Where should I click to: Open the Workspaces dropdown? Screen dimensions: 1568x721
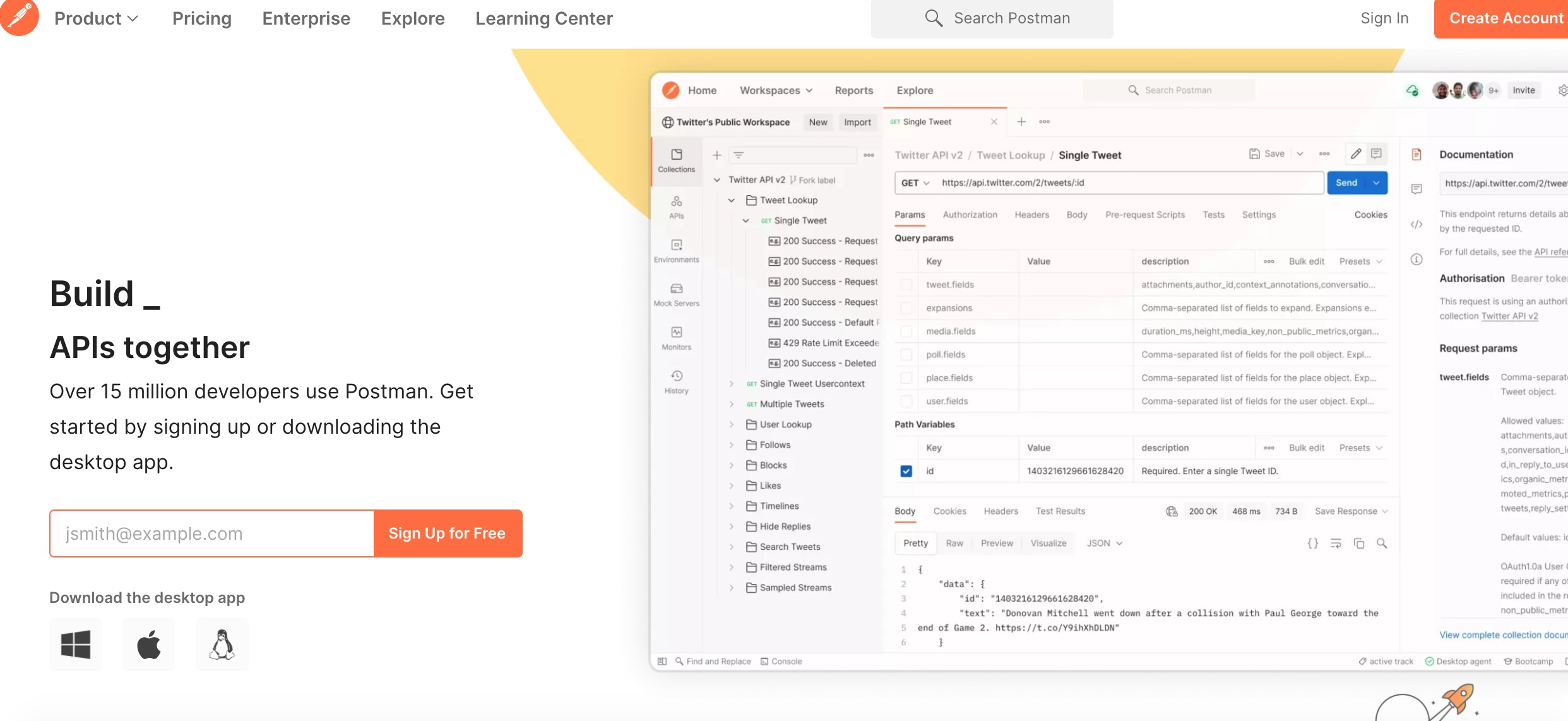[x=776, y=90]
